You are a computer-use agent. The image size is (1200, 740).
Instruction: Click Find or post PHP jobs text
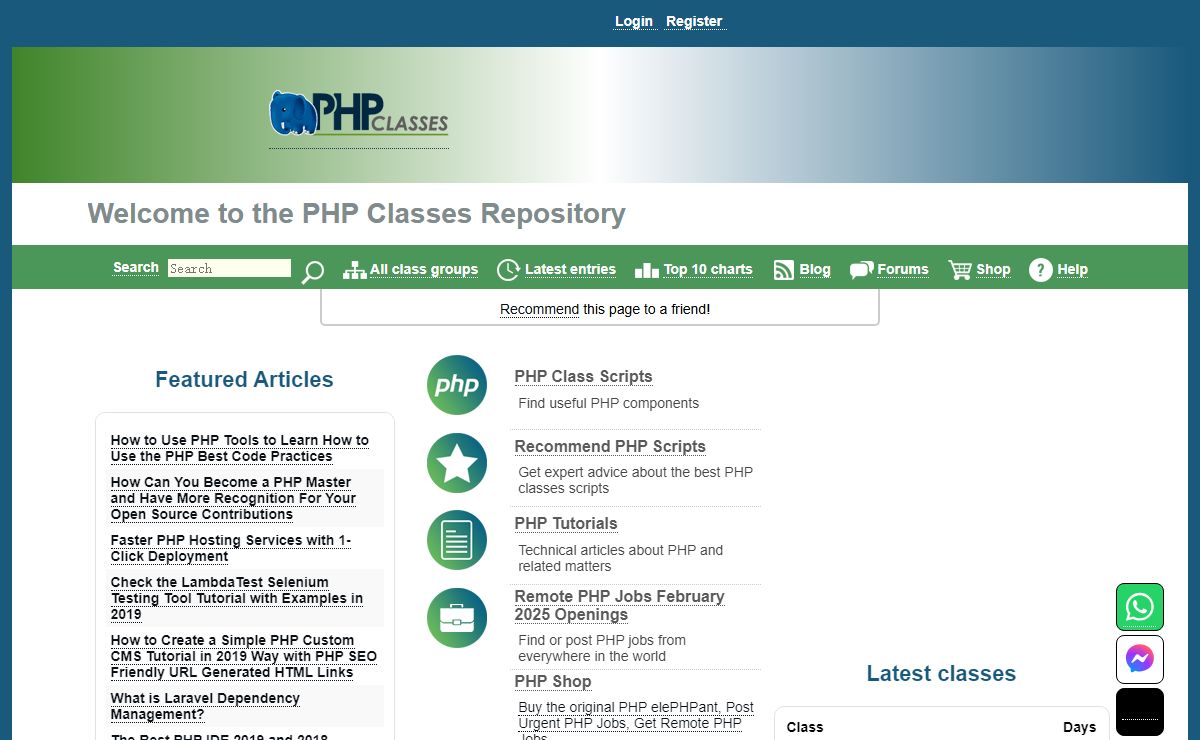tap(602, 648)
